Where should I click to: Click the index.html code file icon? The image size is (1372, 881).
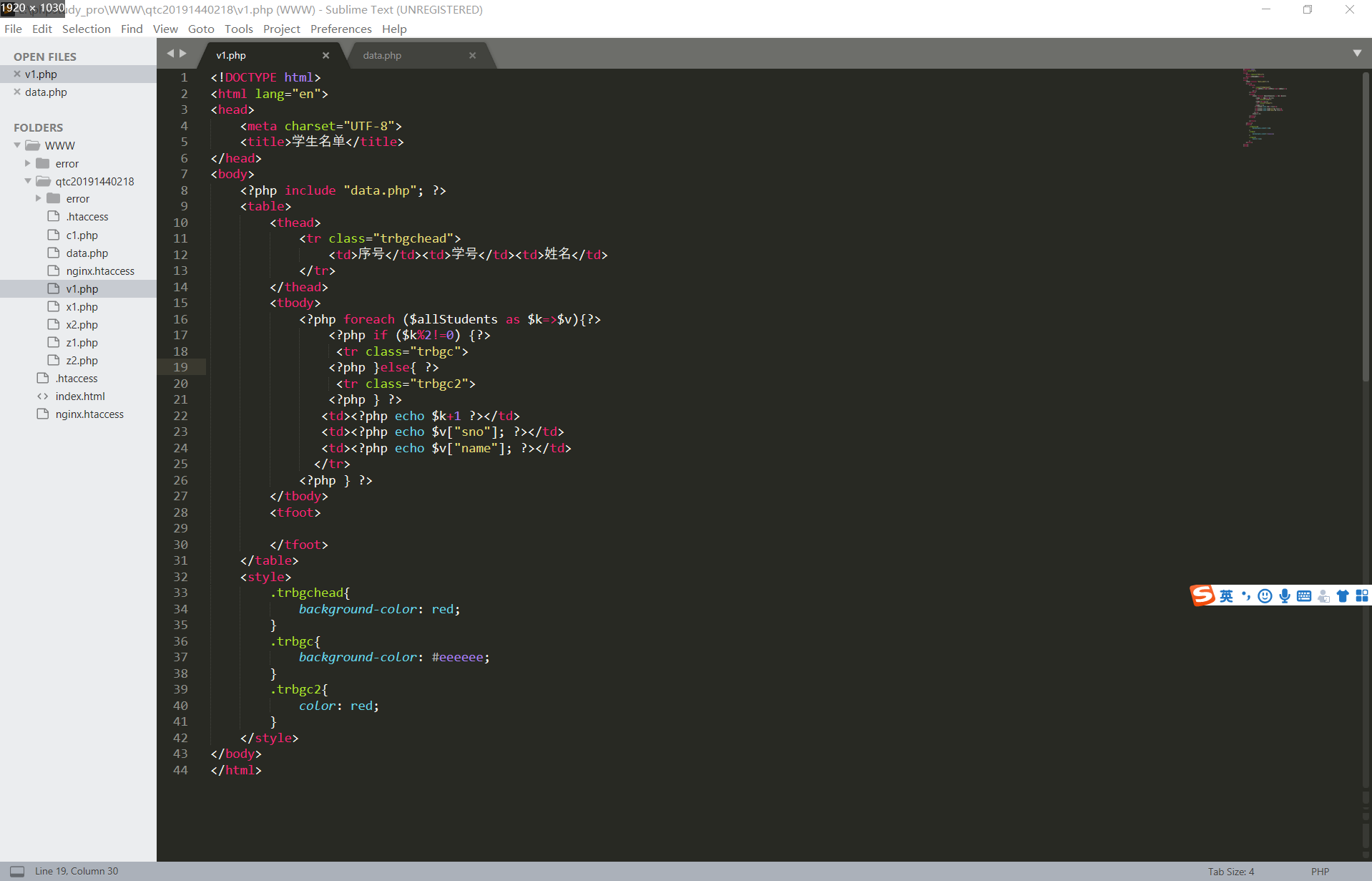point(43,396)
